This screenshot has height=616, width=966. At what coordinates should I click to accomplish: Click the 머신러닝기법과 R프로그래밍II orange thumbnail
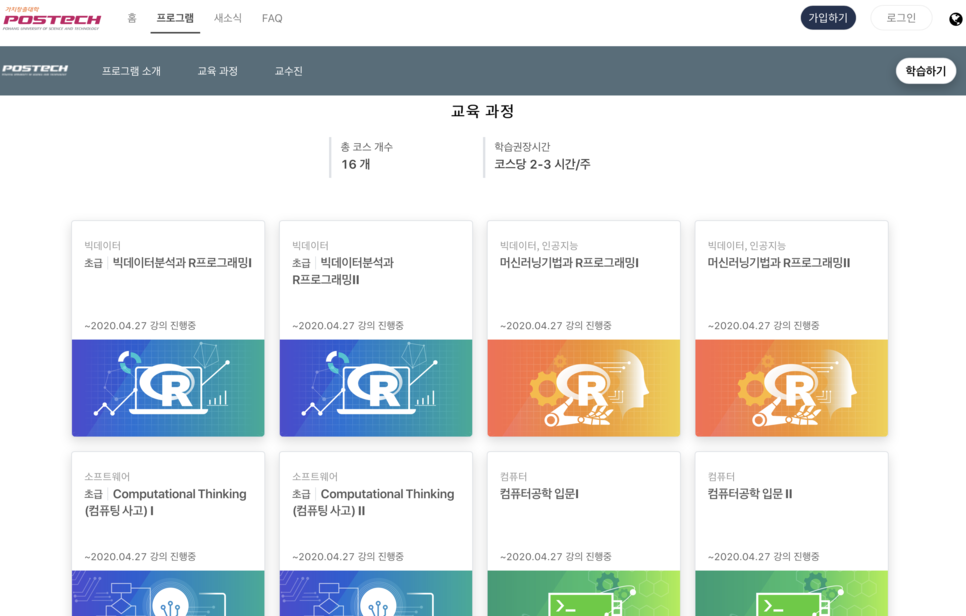point(792,388)
